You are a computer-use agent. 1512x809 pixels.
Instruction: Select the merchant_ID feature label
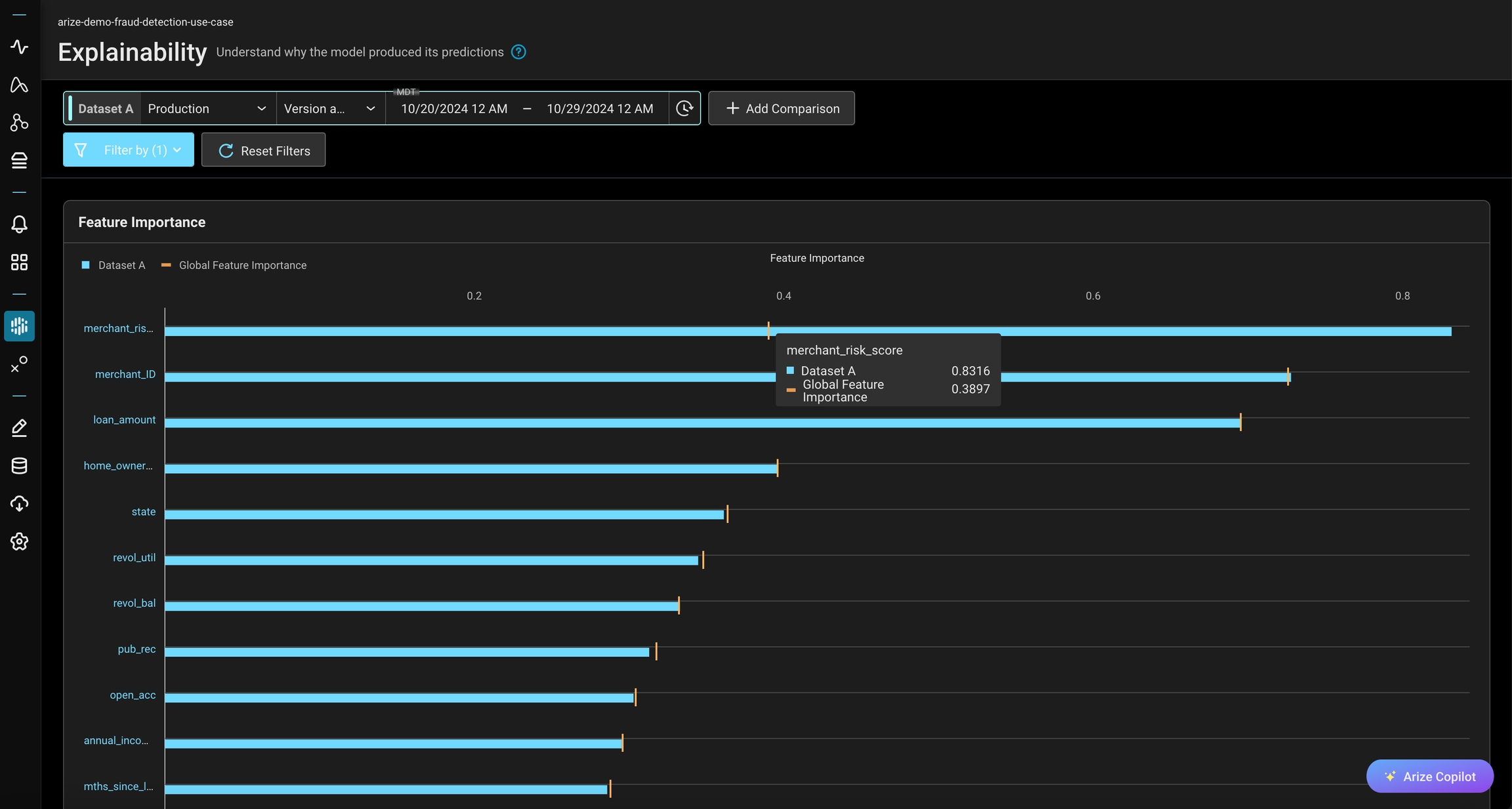click(125, 374)
